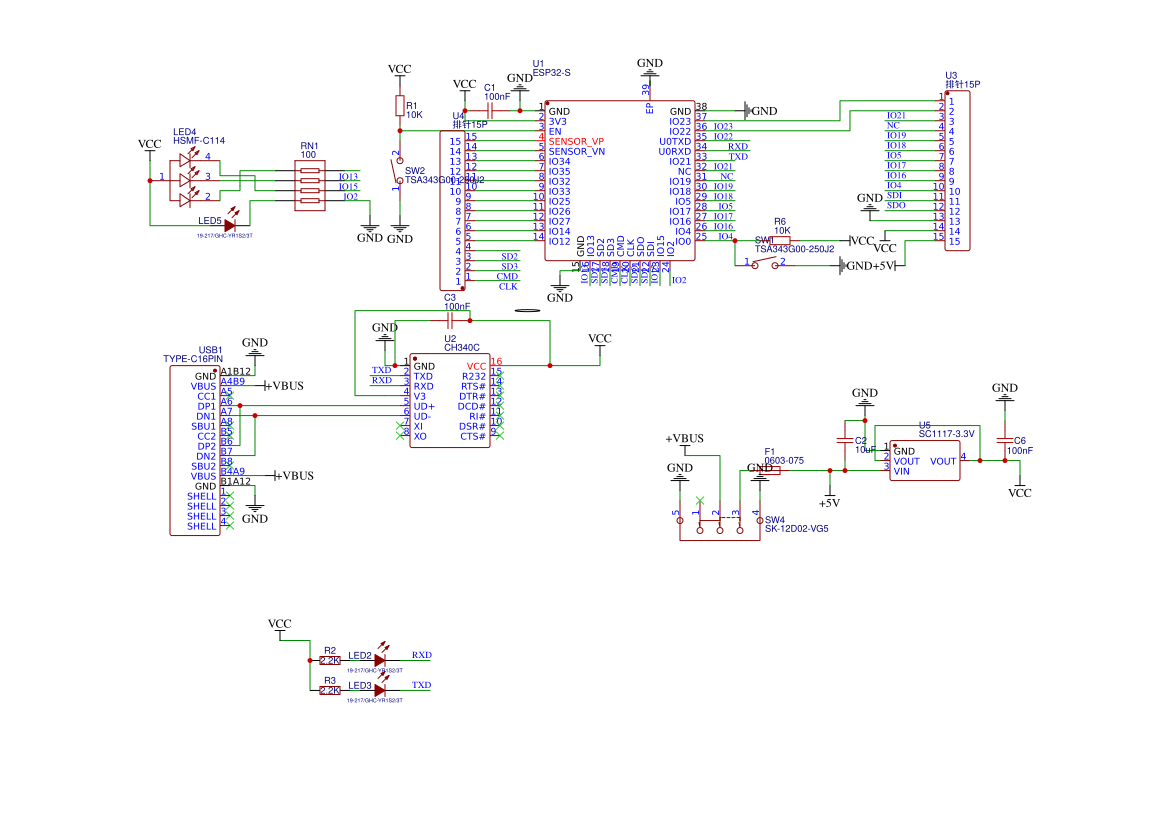Select the R6 10K resistor
Screen dimensions: 1169x827
[x=780, y=241]
